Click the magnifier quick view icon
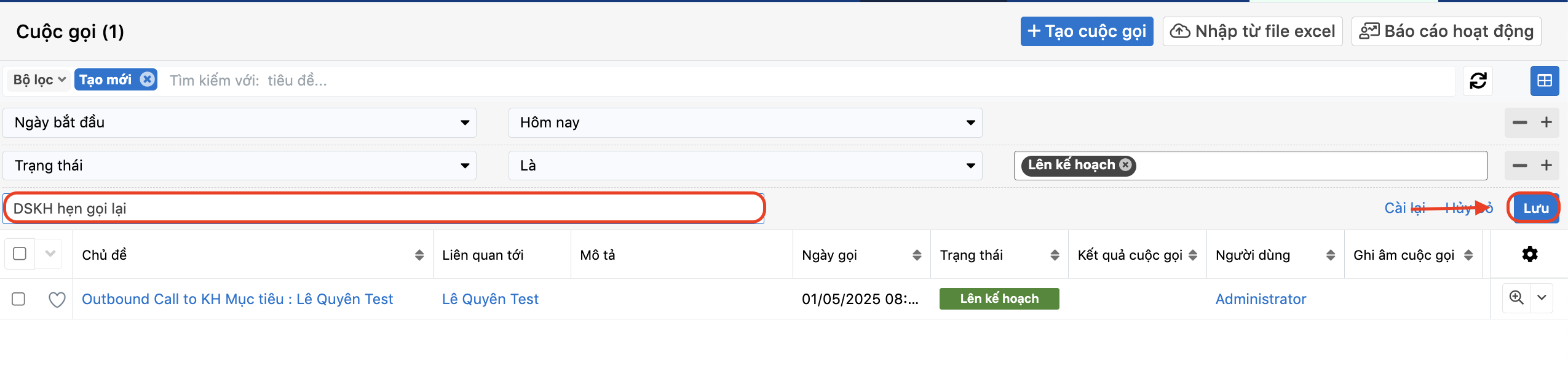The width and height of the screenshot is (1568, 373). tap(1516, 298)
